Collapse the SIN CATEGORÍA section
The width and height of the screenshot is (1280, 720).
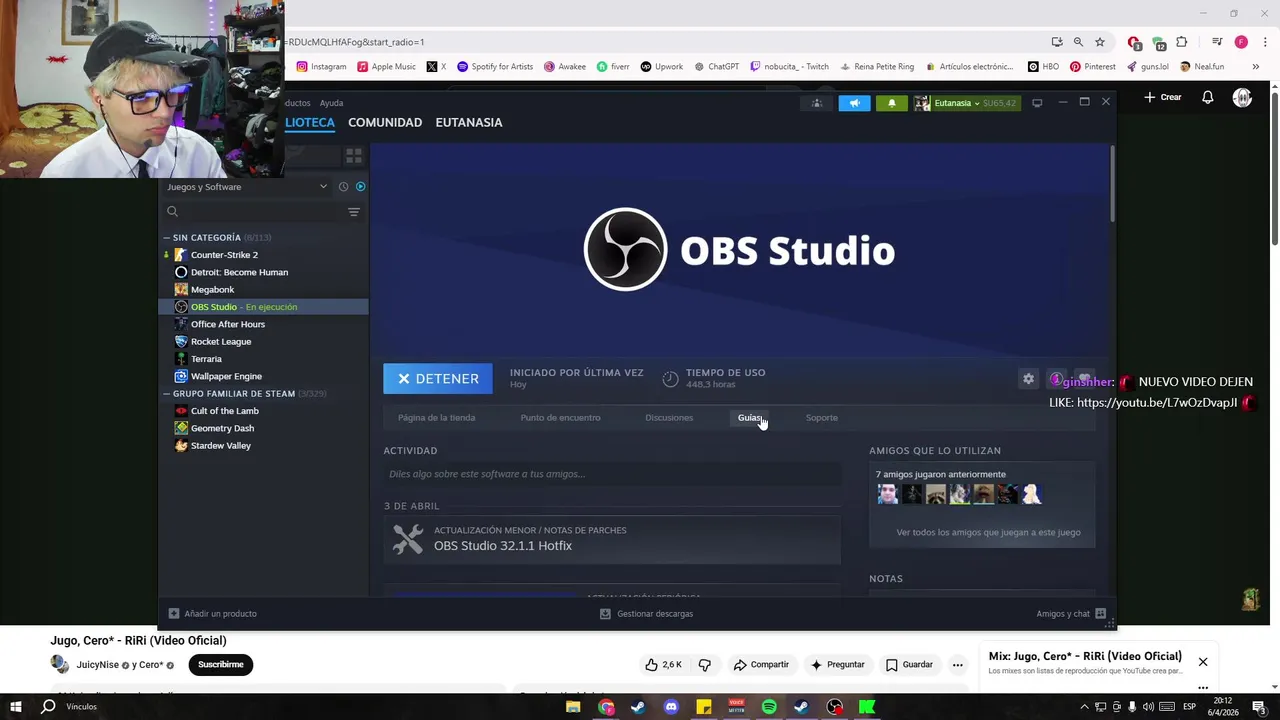pyautogui.click(x=167, y=238)
